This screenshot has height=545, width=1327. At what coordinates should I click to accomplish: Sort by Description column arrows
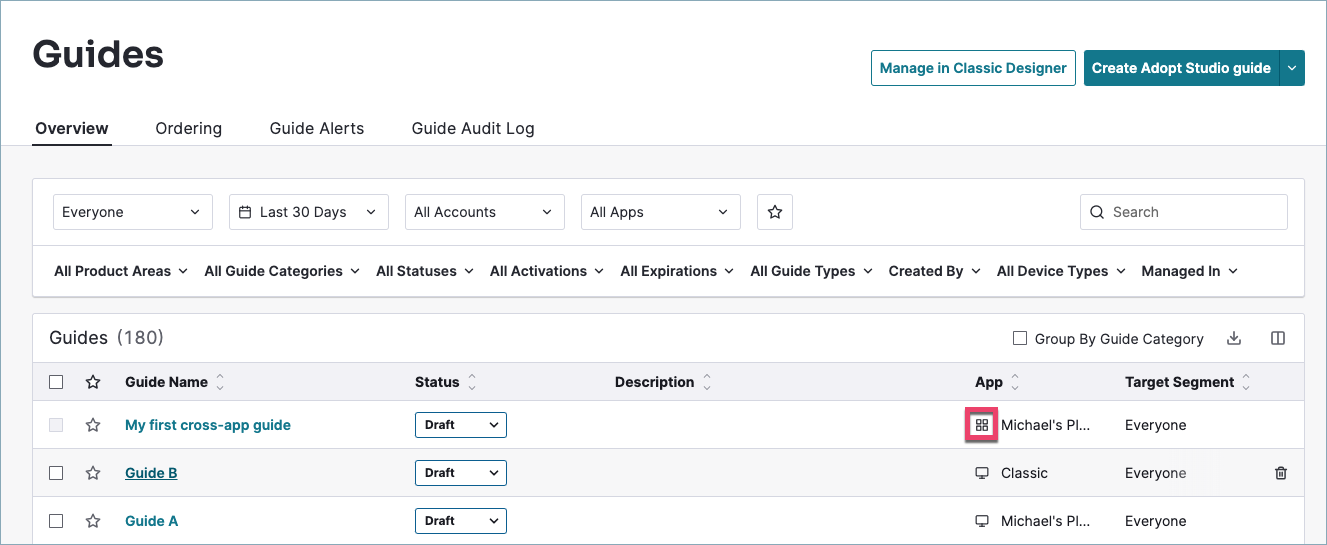click(x=706, y=382)
